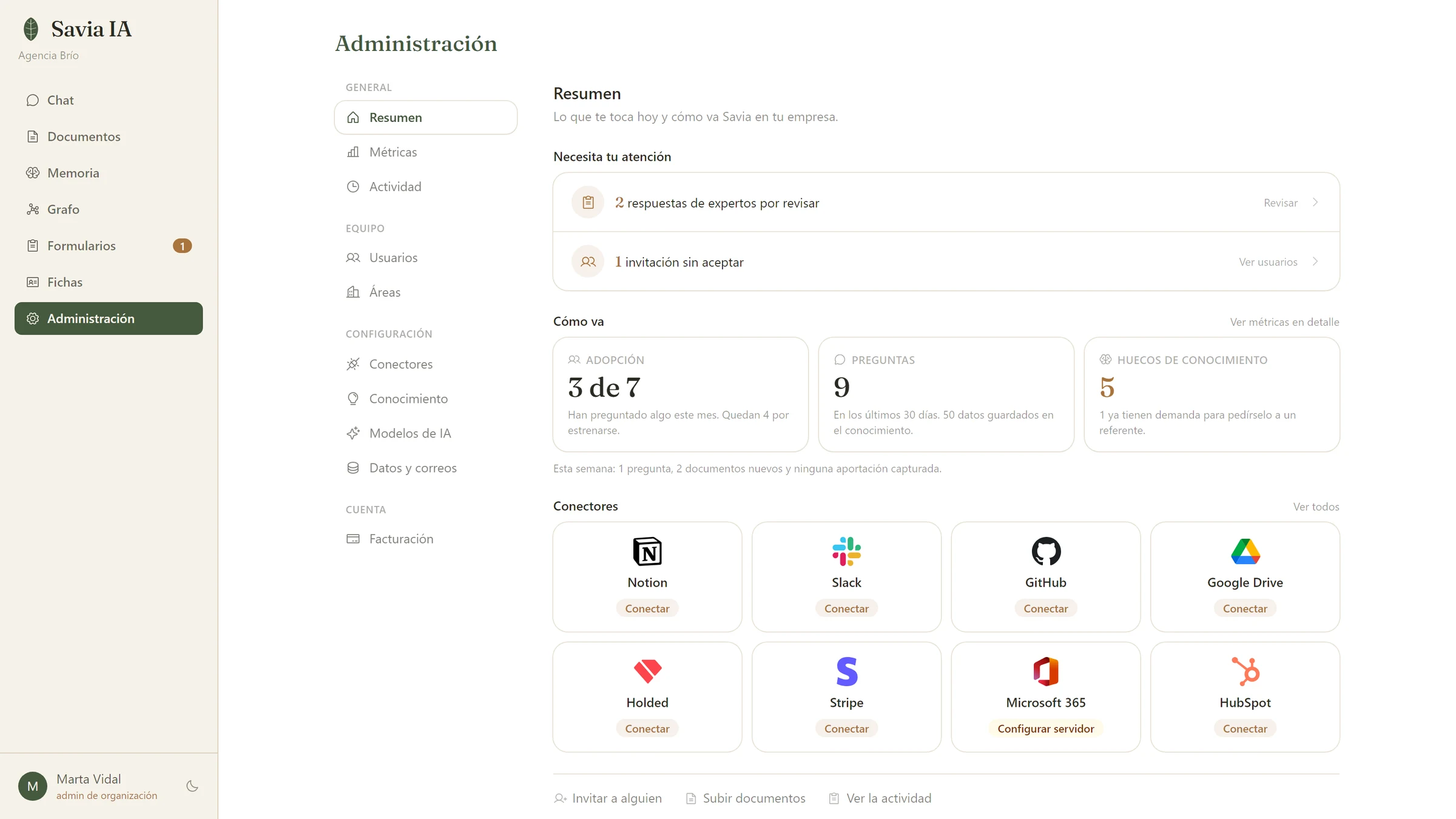Click the chevron next to Revisar

coord(1315,202)
